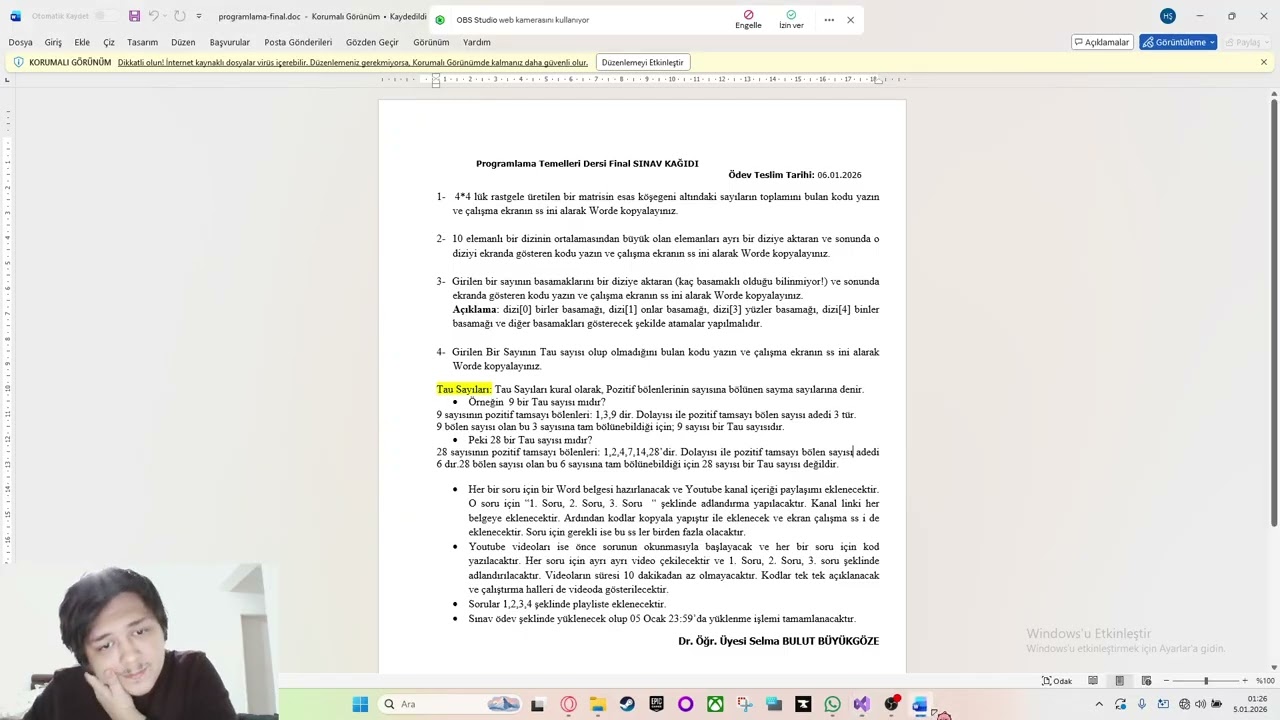Click the Düzenlemeyi Etkinleştir button
The width and height of the screenshot is (1280, 720).
coord(643,62)
